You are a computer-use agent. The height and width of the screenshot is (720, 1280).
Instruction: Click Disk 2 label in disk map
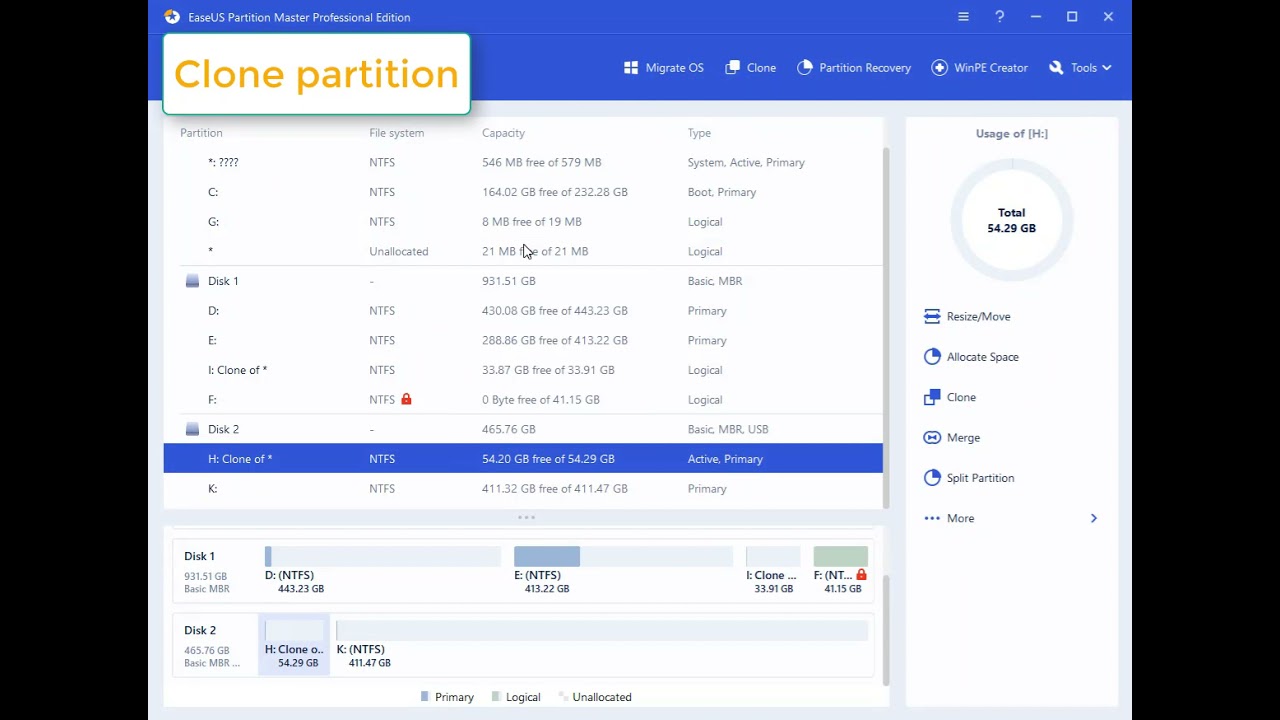click(x=200, y=630)
